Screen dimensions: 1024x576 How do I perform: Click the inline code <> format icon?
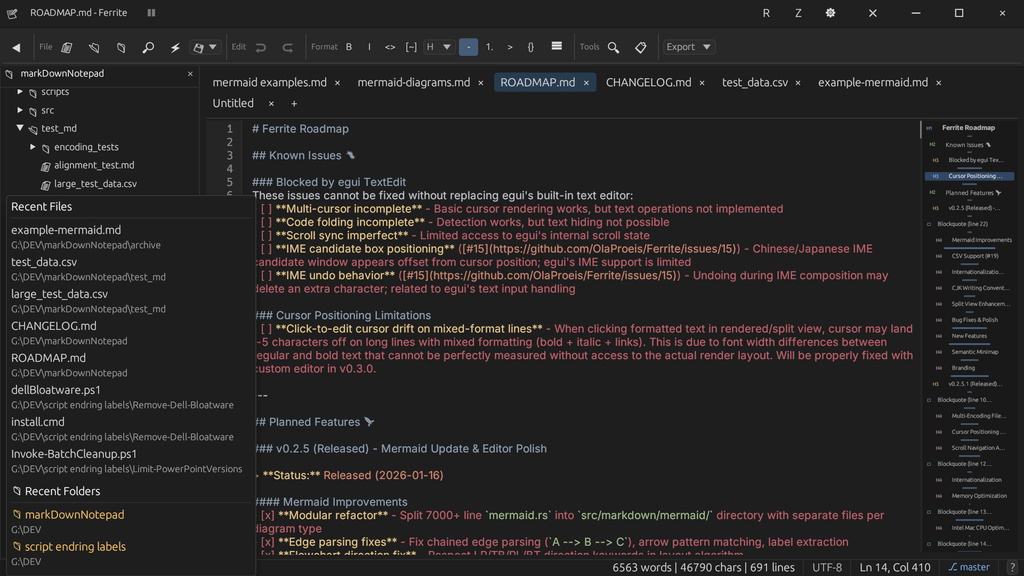(x=390, y=47)
